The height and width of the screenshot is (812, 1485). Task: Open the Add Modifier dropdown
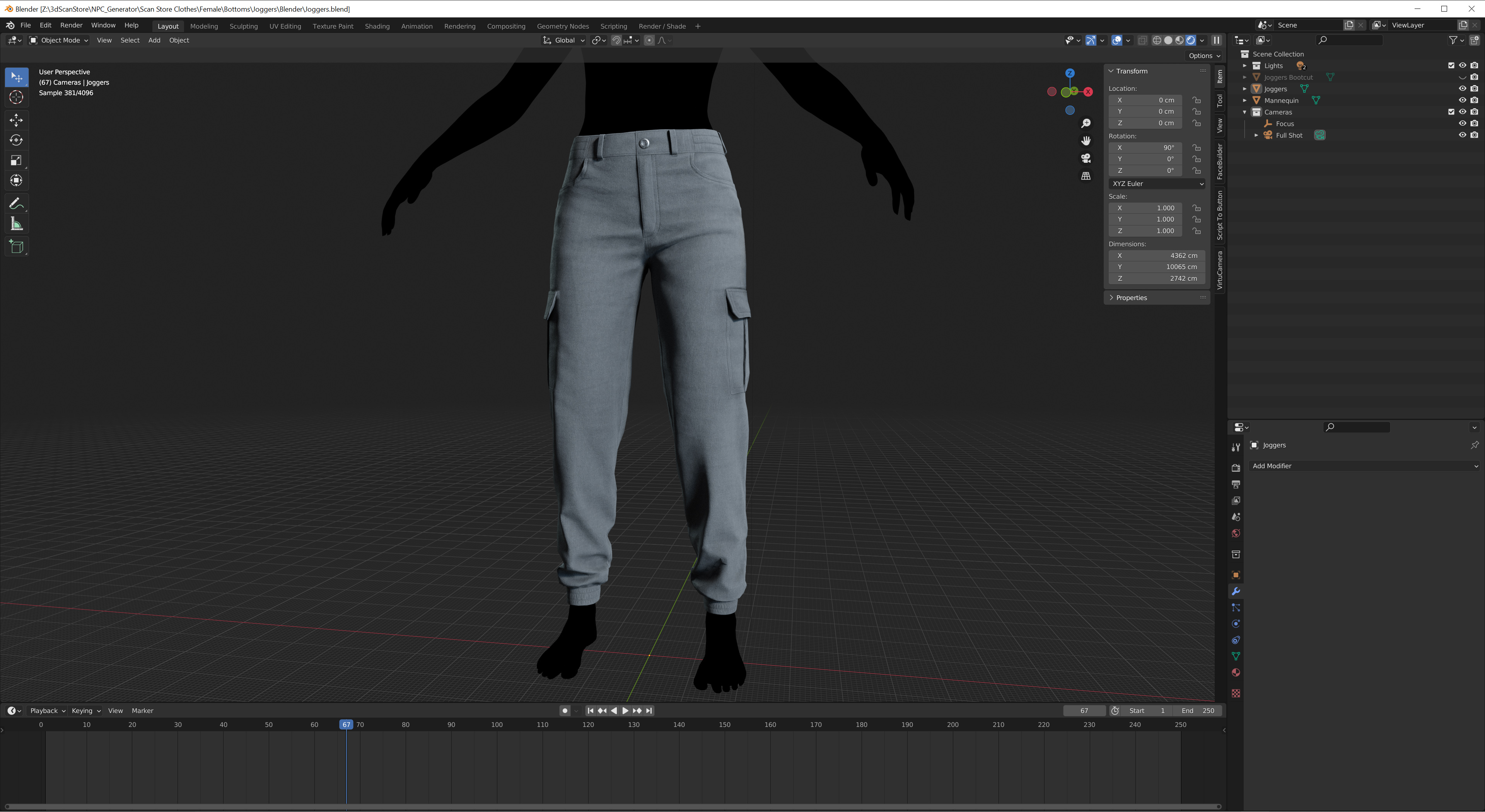(x=1364, y=466)
